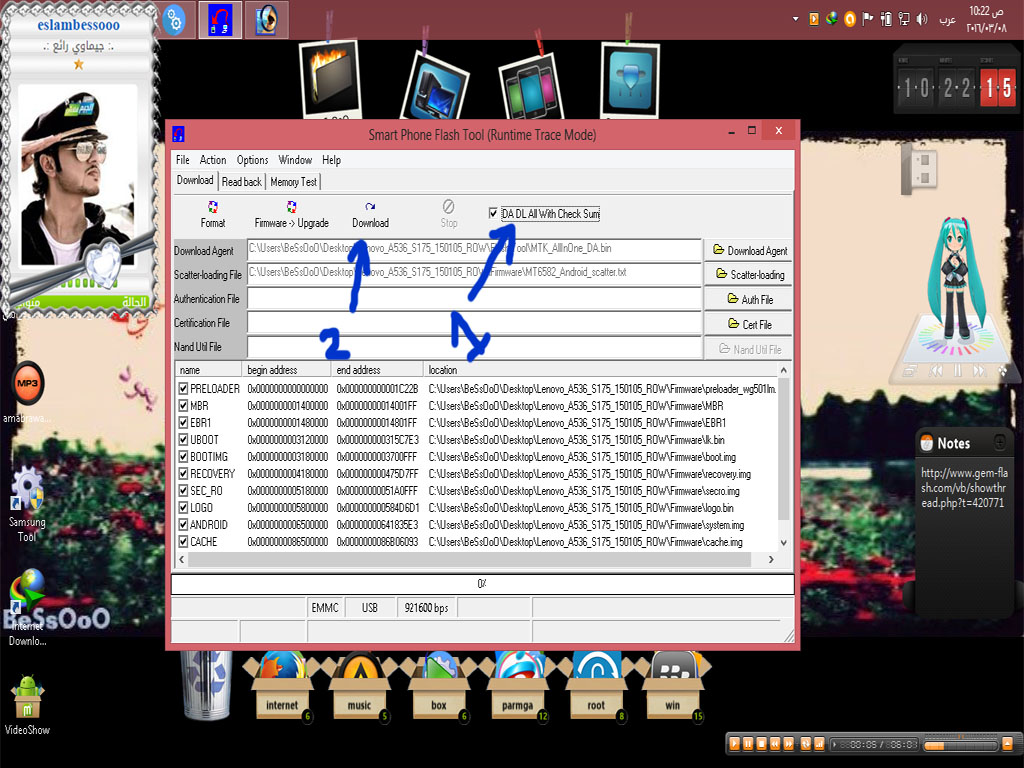This screenshot has height=768, width=1024.
Task: Open the Help menu
Action: tap(331, 160)
